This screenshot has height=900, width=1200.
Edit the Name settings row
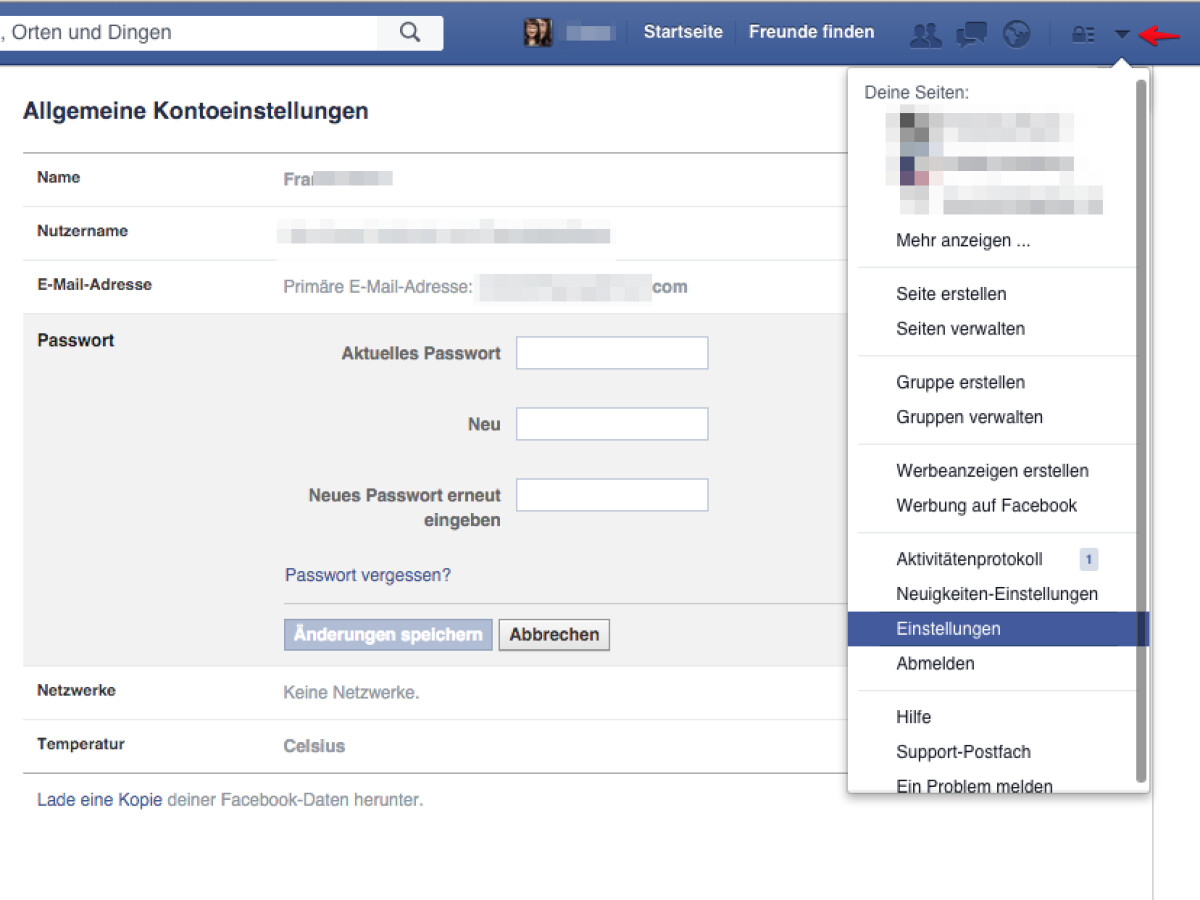pyautogui.click(x=437, y=179)
